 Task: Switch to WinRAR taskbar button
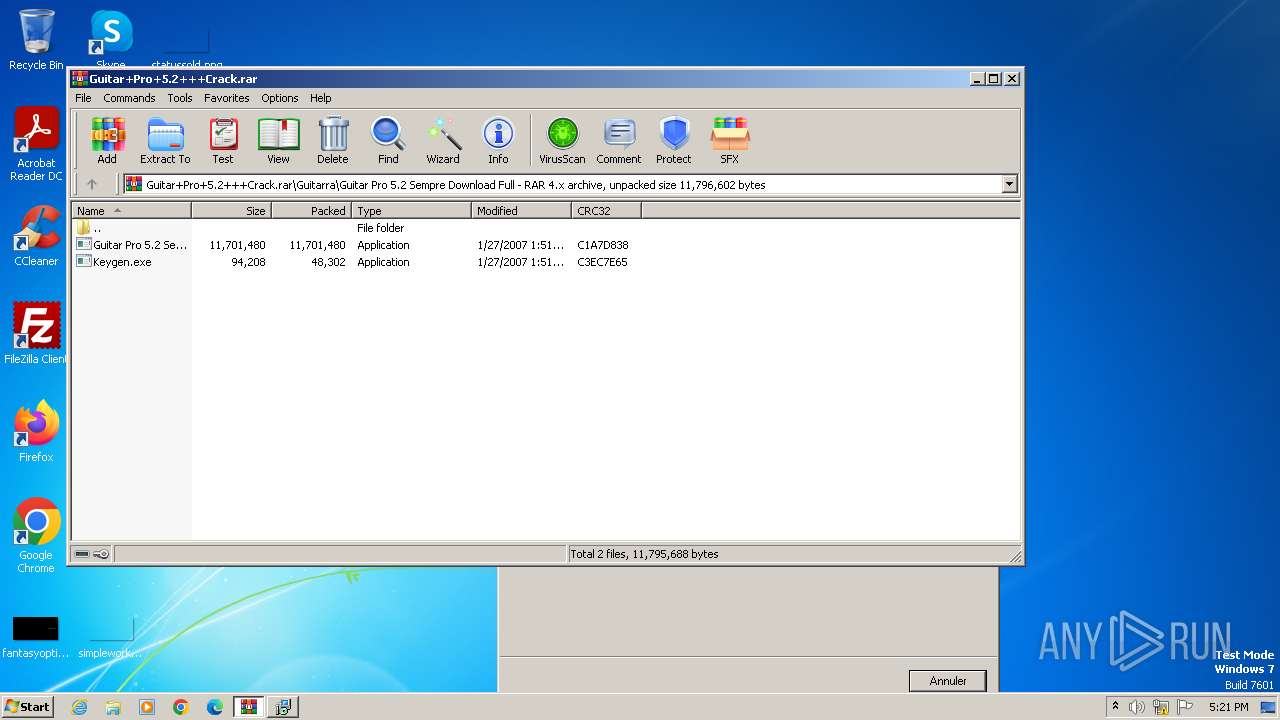tap(249, 707)
